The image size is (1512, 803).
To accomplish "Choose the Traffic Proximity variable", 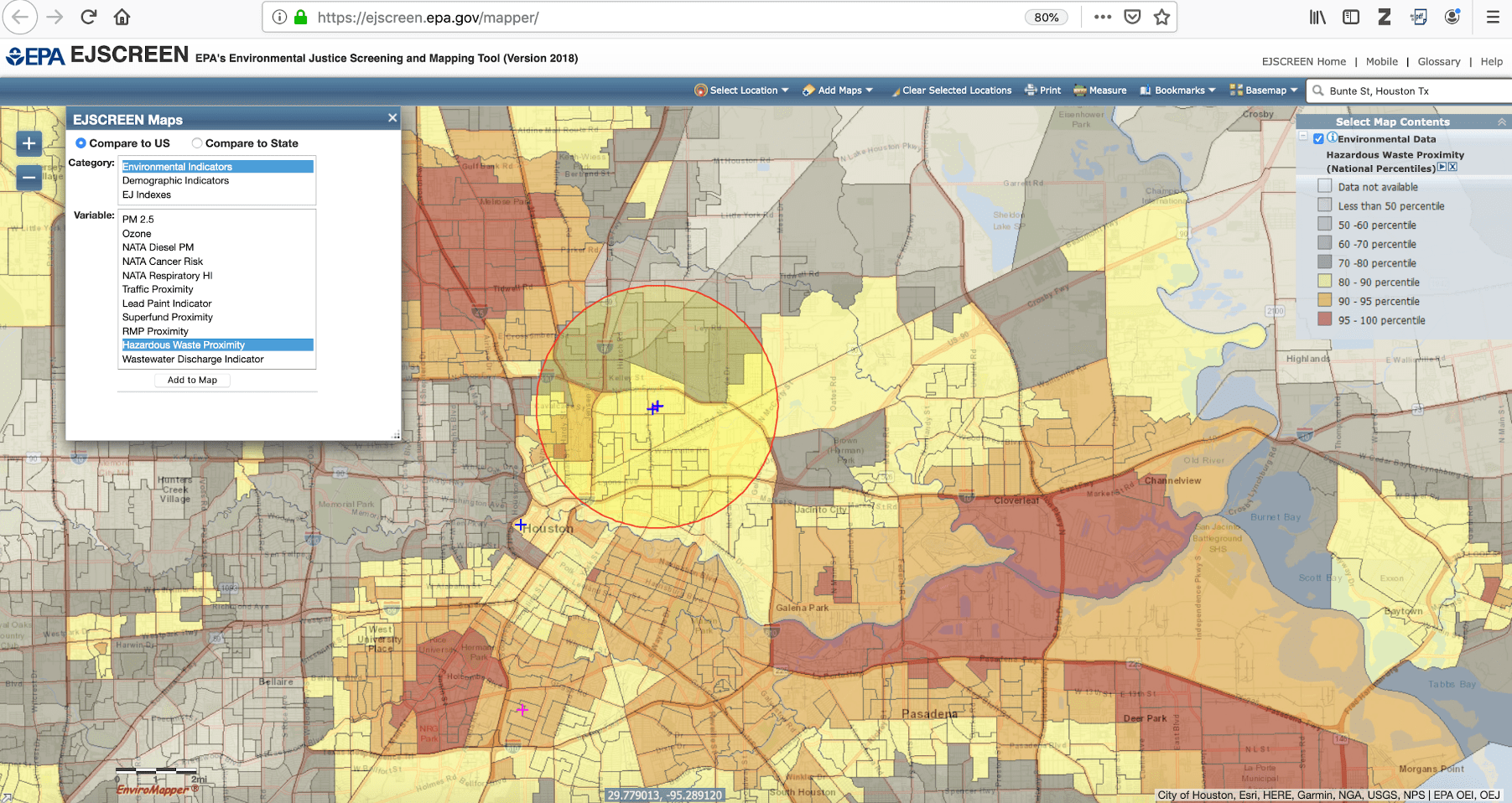I will 217,289.
